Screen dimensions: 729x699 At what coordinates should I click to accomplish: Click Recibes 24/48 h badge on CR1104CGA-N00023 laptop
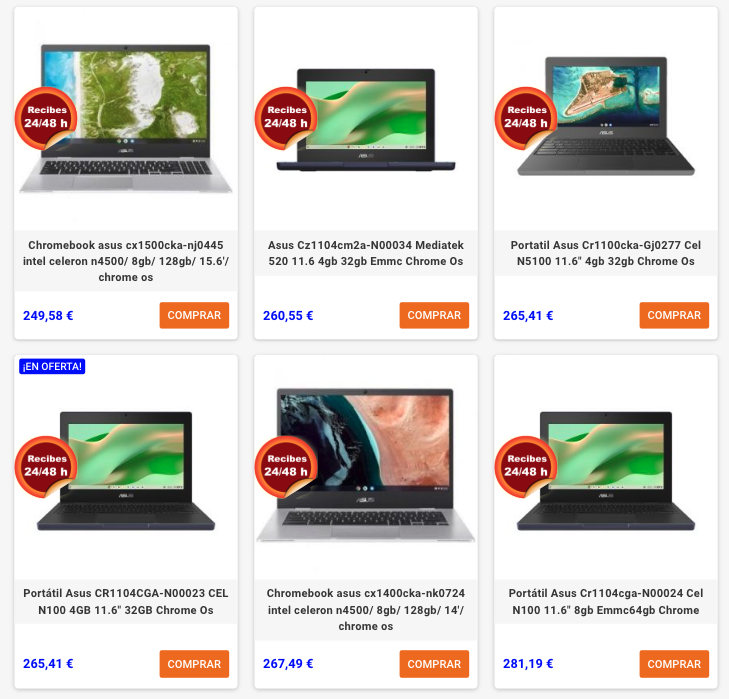pos(46,466)
